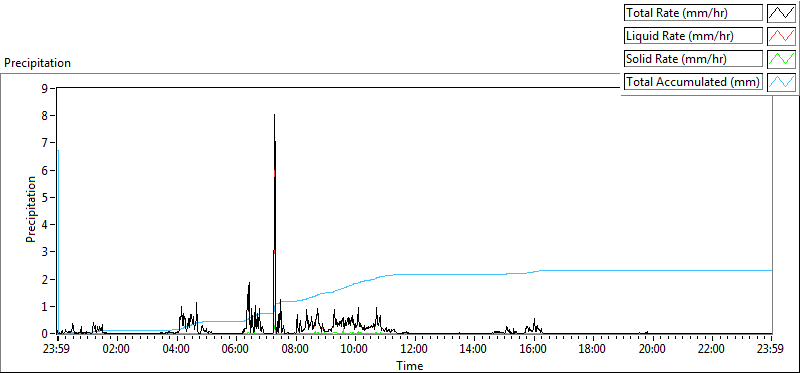Click the 22:00 time axis label
800x373 pixels.
(x=712, y=350)
